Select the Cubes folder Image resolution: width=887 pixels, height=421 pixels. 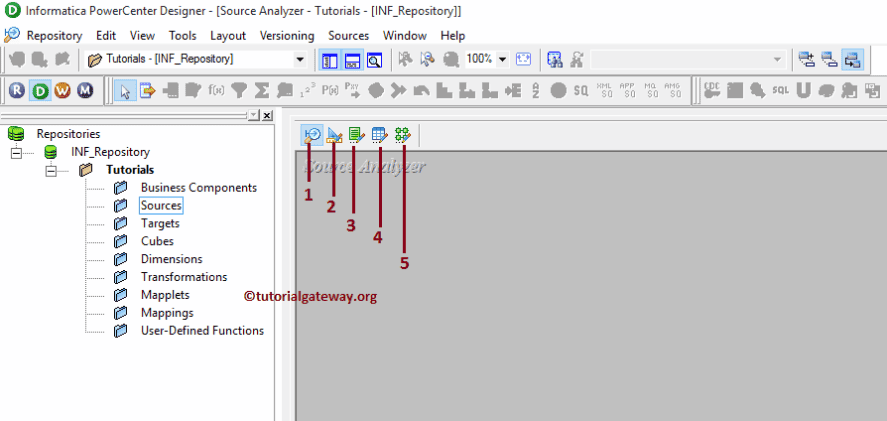157,242
